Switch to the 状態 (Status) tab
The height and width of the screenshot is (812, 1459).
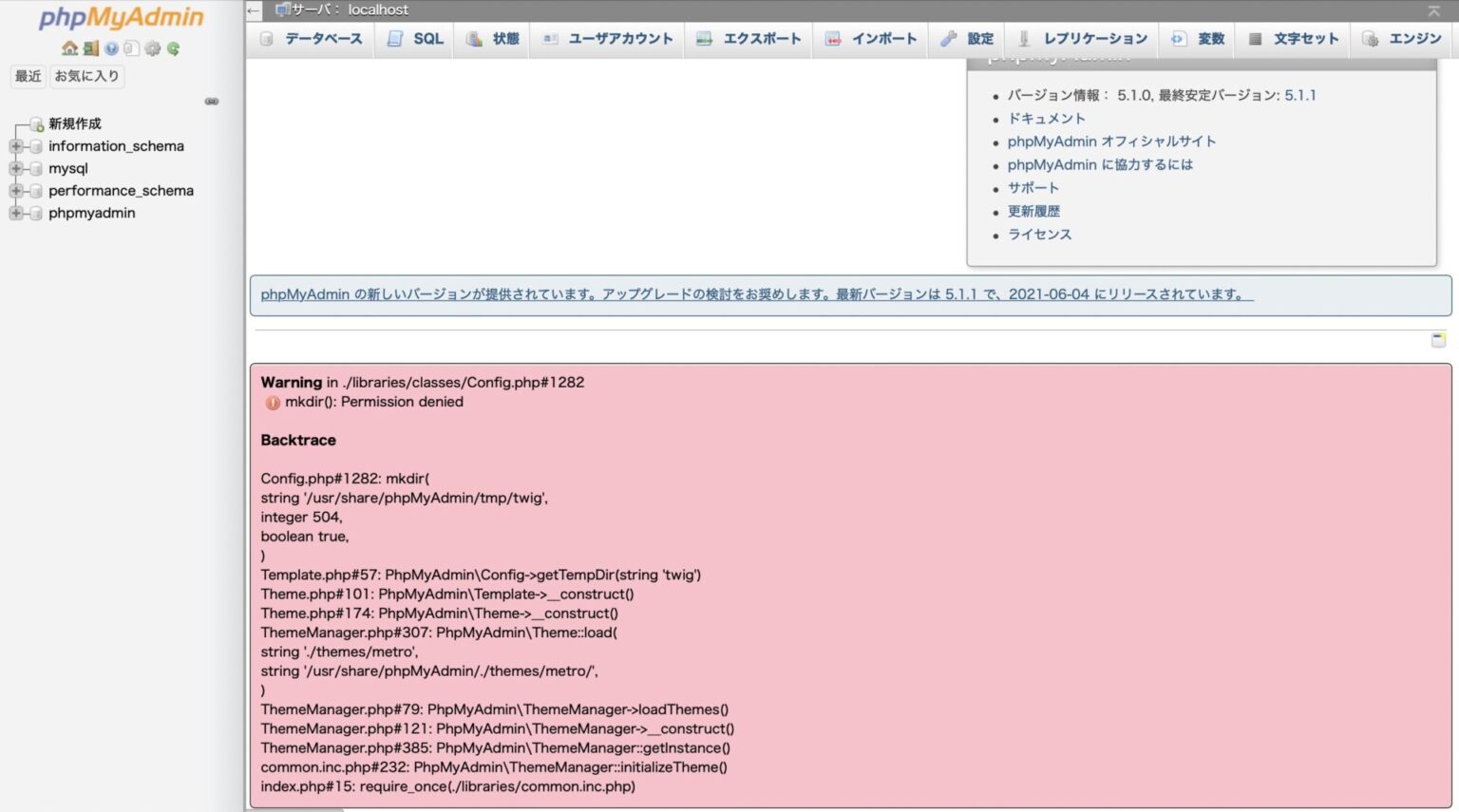pyautogui.click(x=491, y=39)
